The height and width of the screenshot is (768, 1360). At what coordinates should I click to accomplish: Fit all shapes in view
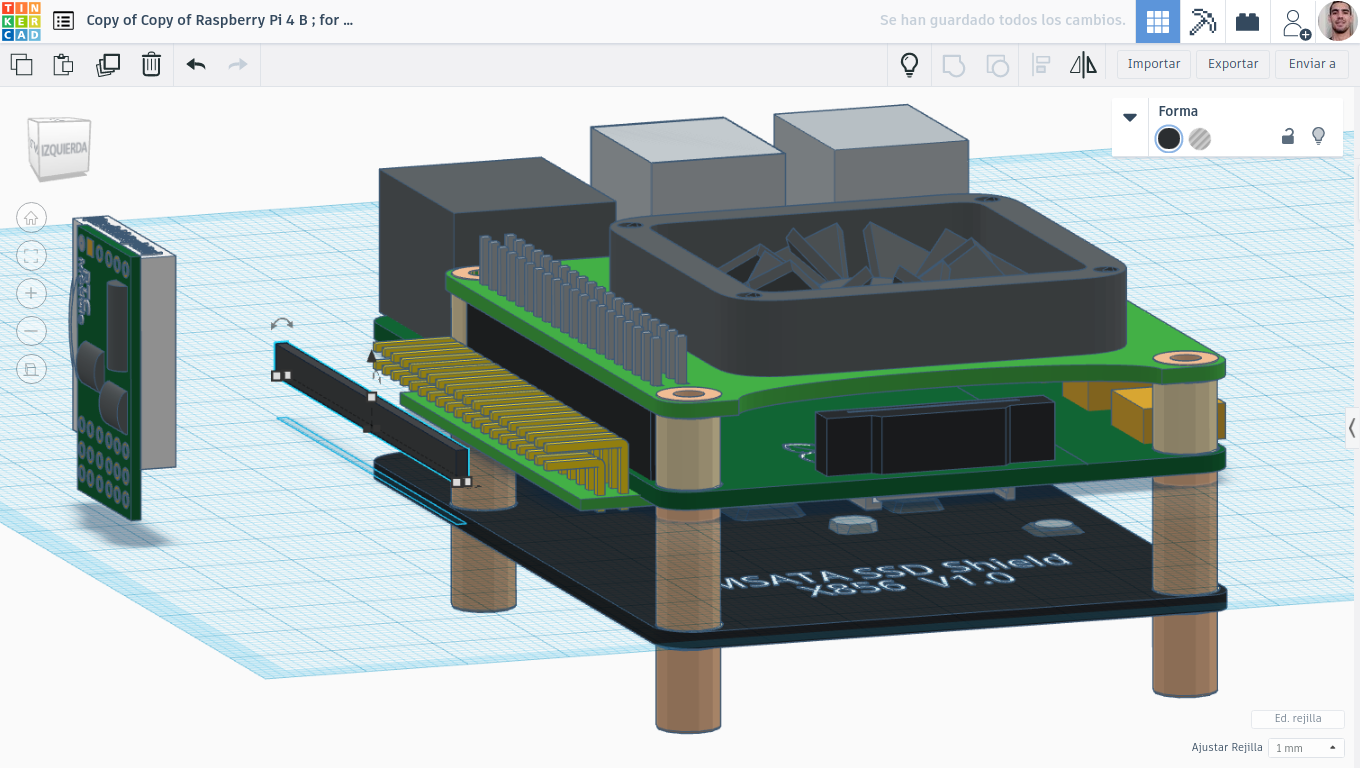tap(31, 256)
